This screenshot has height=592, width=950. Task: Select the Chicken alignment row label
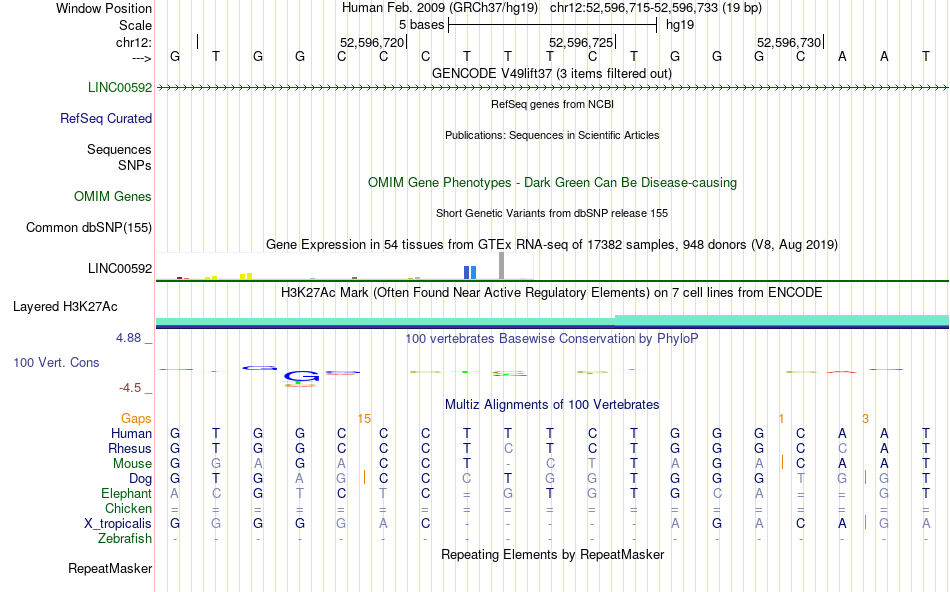point(128,508)
